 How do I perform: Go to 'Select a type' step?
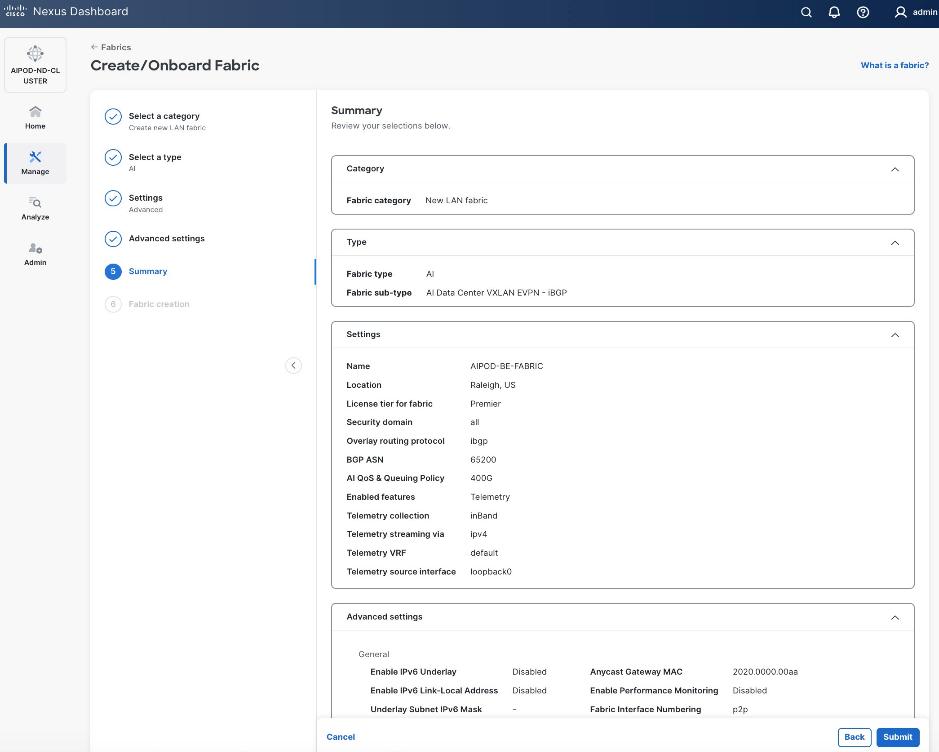(154, 158)
